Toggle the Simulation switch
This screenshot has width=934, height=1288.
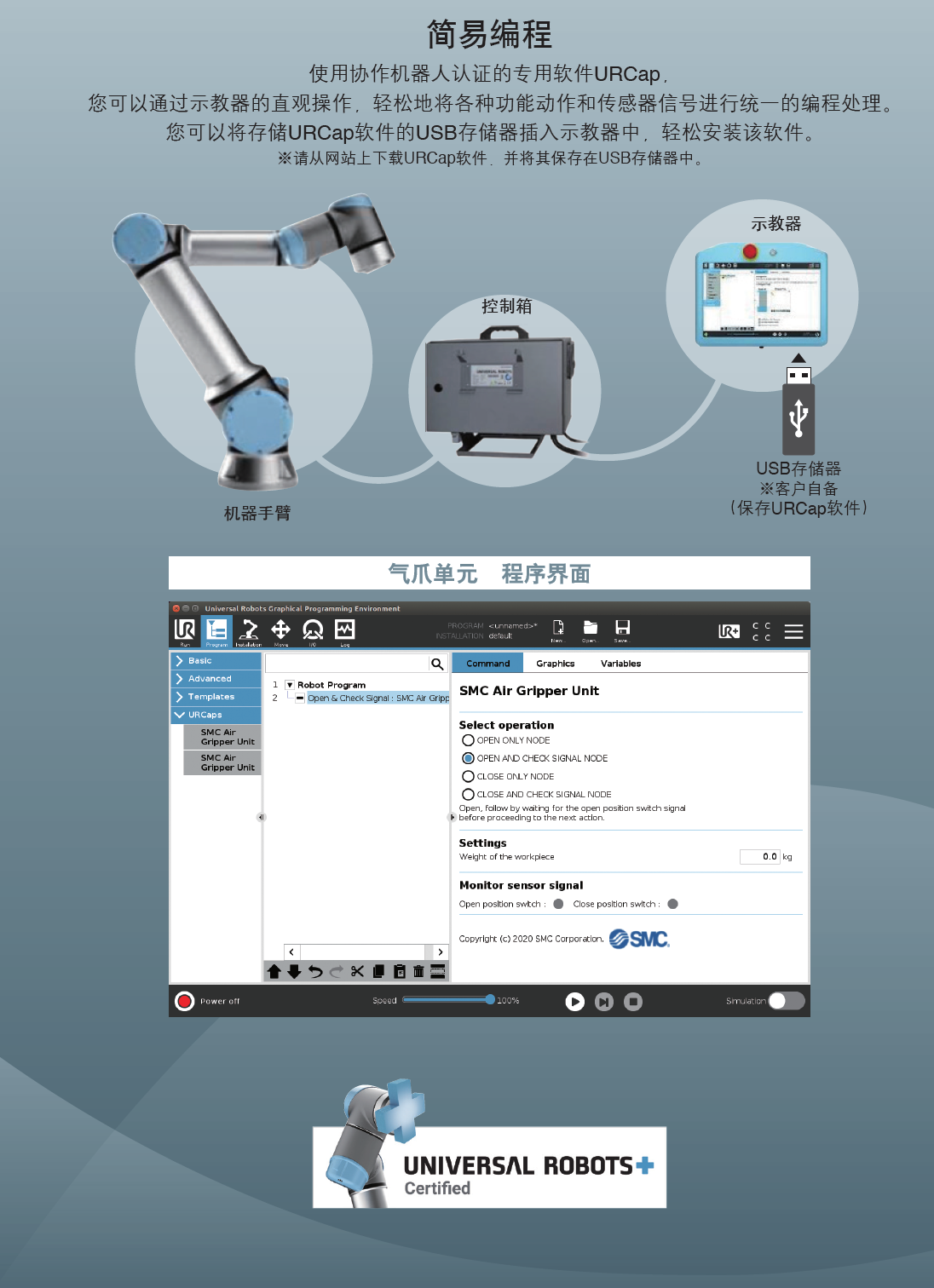pos(786,1001)
